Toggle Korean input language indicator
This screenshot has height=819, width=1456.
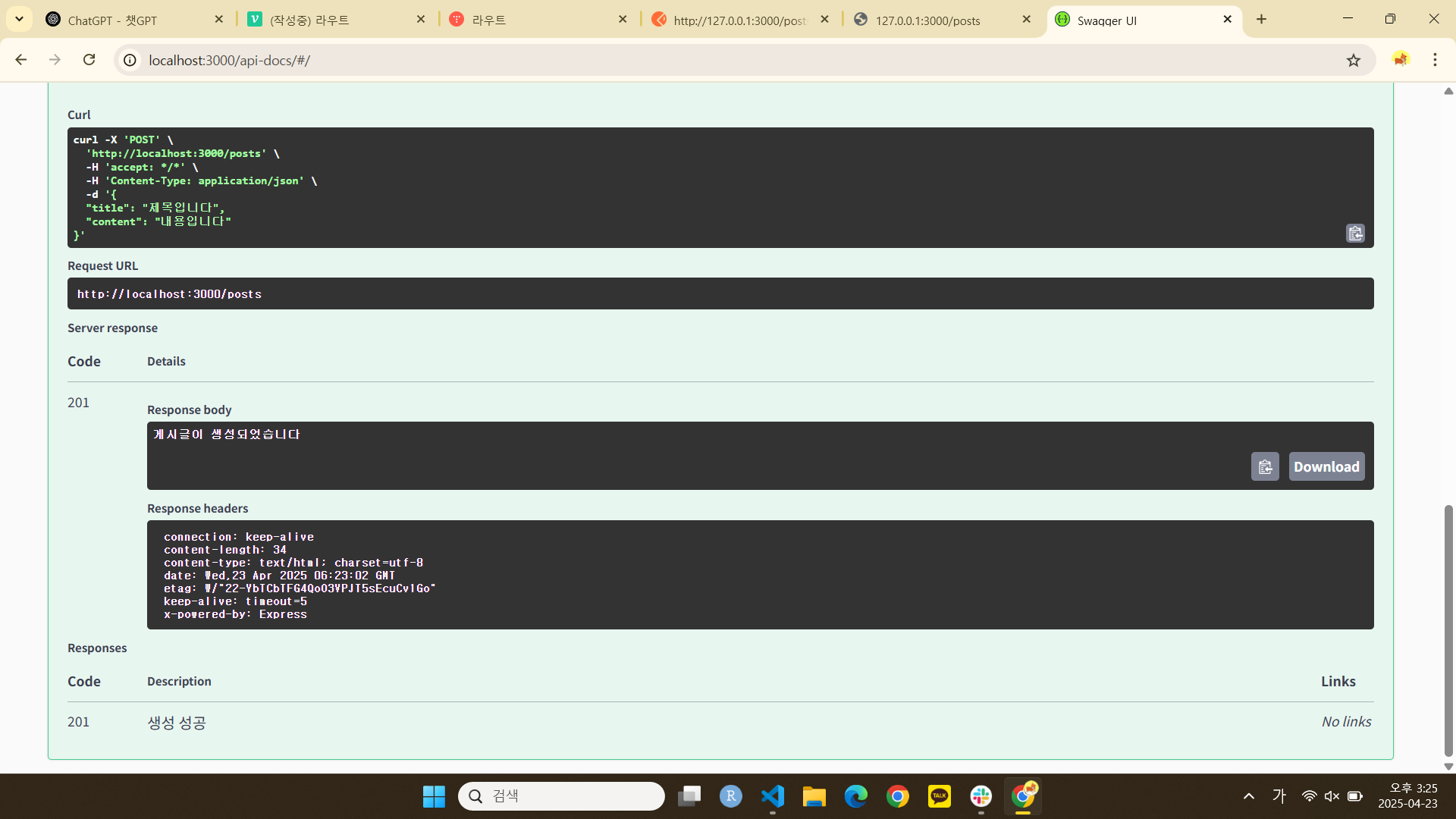[x=1279, y=795]
